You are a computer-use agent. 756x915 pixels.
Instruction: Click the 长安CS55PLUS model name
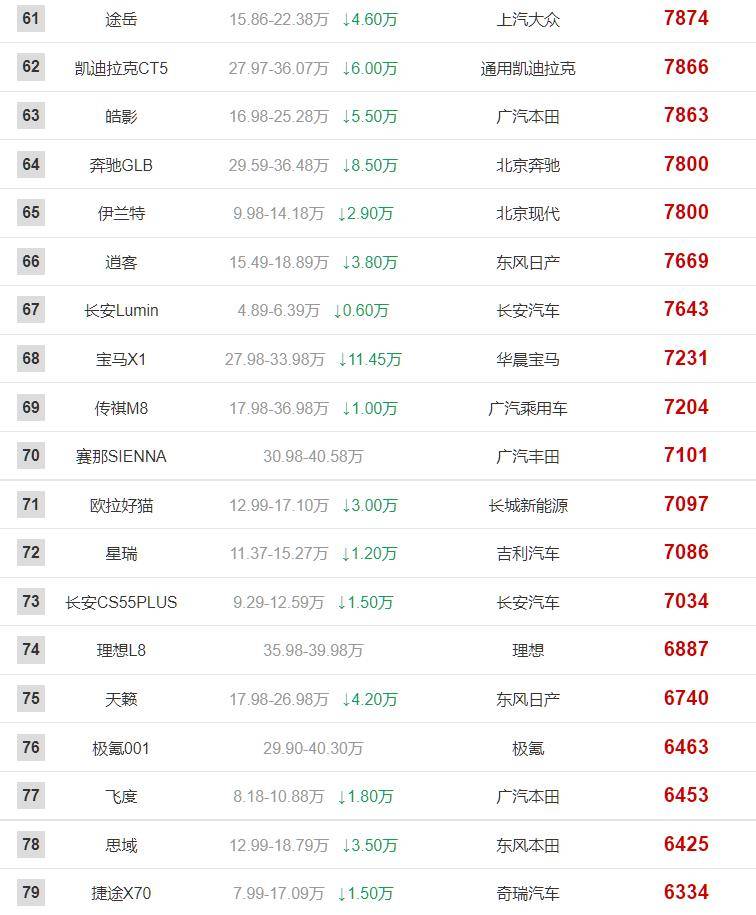[x=121, y=602]
